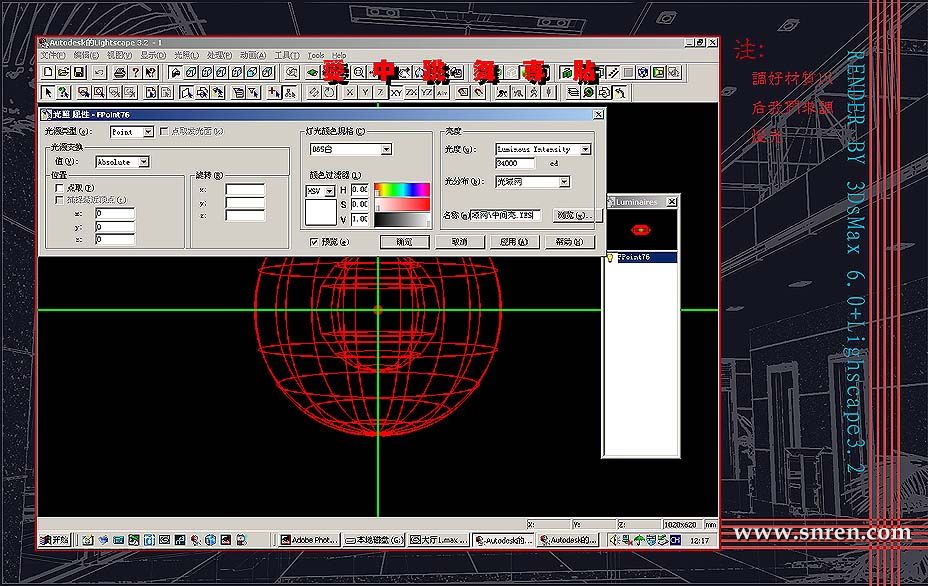
Task: Select FPoint76 in the Luminaires list
Action: point(633,257)
